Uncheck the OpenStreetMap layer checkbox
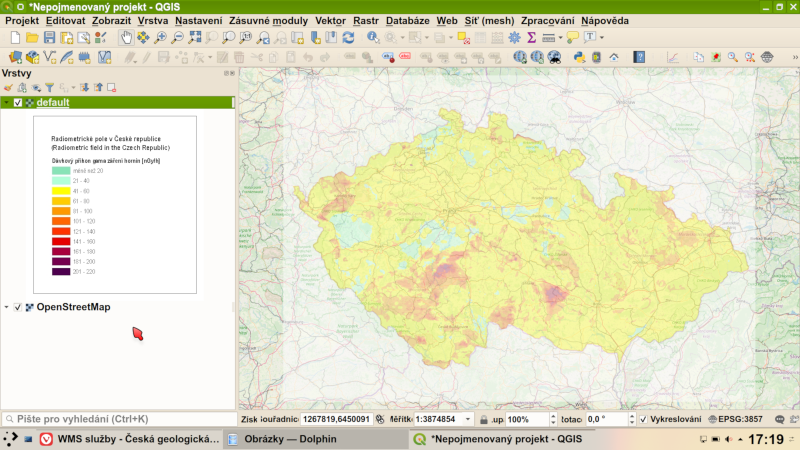Screen dimensions: 800x450 18,307
